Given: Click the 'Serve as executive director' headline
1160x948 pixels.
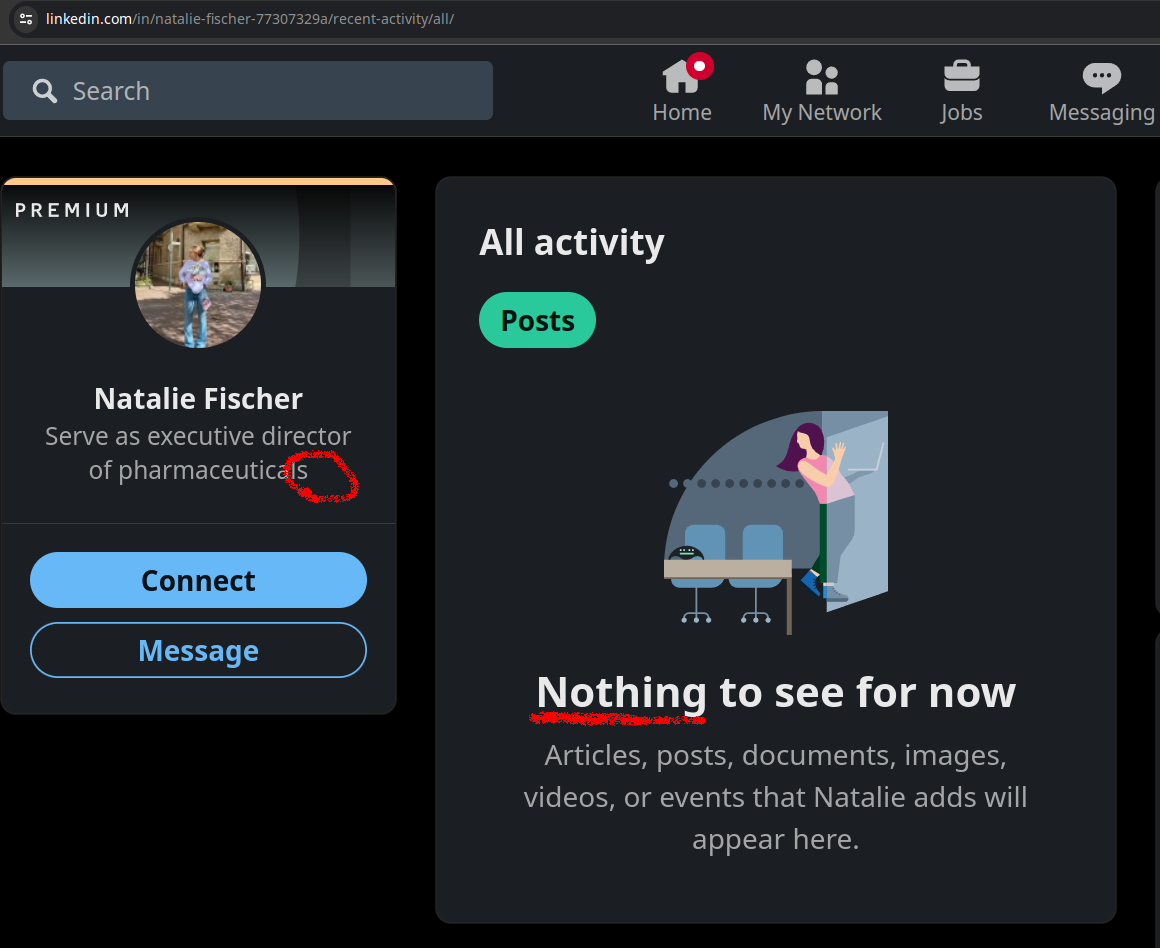Looking at the screenshot, I should 198,453.
